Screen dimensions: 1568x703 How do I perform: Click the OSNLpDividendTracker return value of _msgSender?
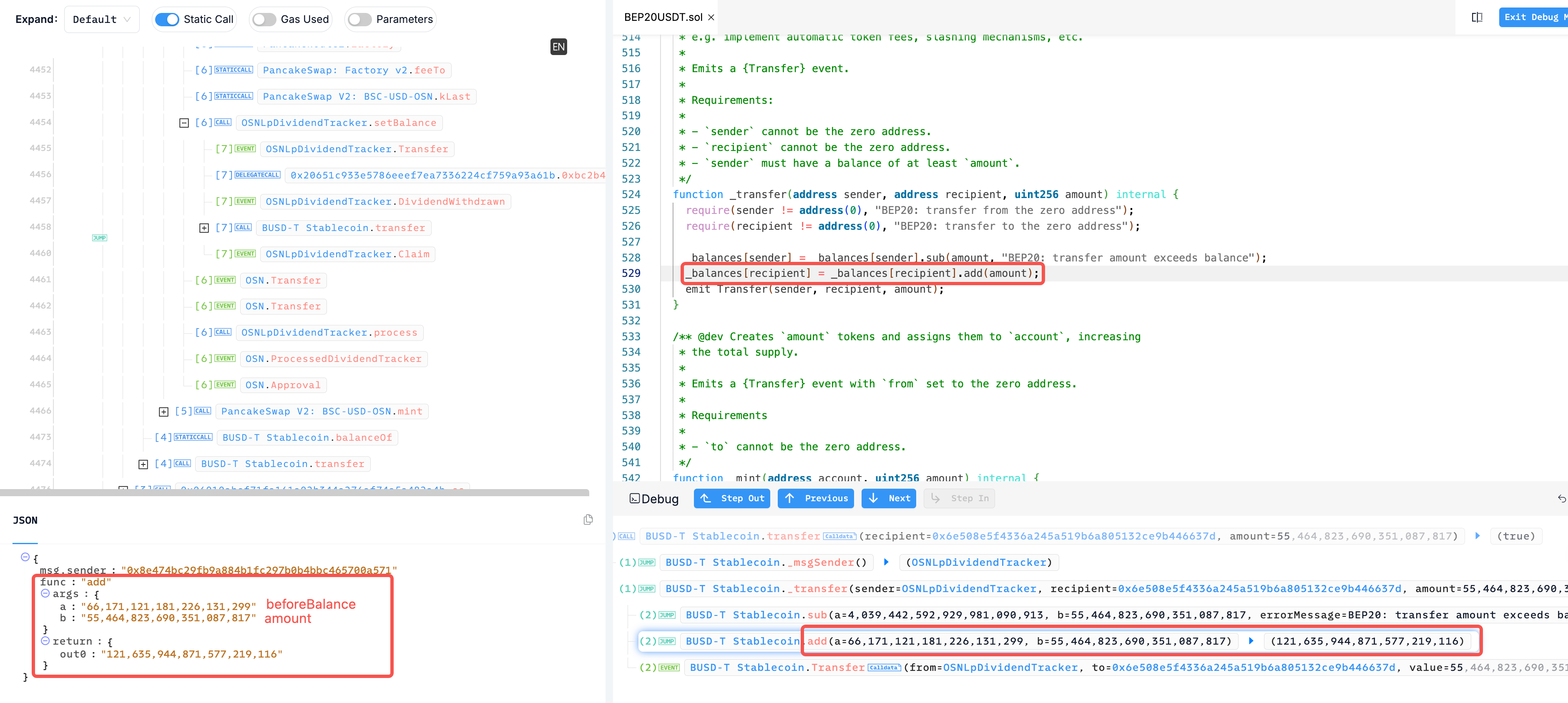click(x=979, y=562)
